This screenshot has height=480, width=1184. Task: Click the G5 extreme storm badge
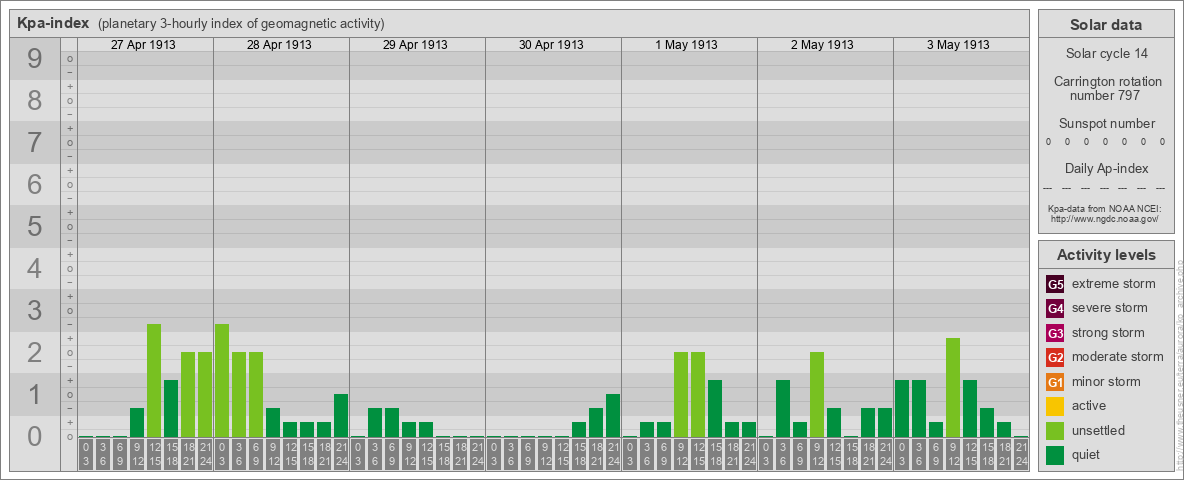[1055, 285]
